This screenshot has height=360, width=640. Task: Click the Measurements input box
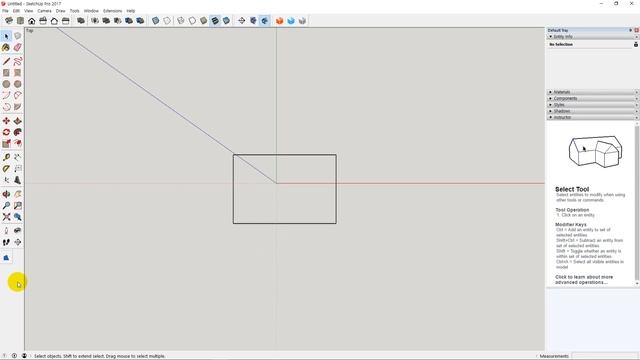click(x=604, y=356)
